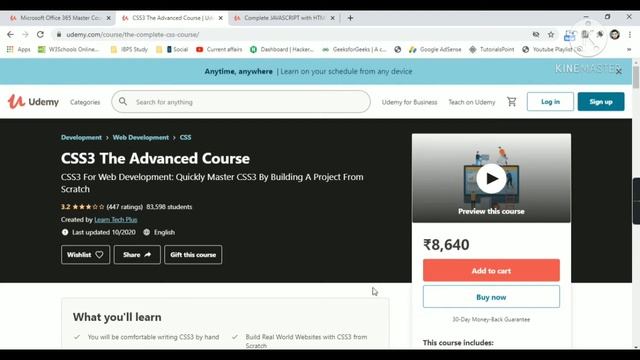The height and width of the screenshot is (360, 640).
Task: Click the browser forward arrow
Action: [25, 35]
